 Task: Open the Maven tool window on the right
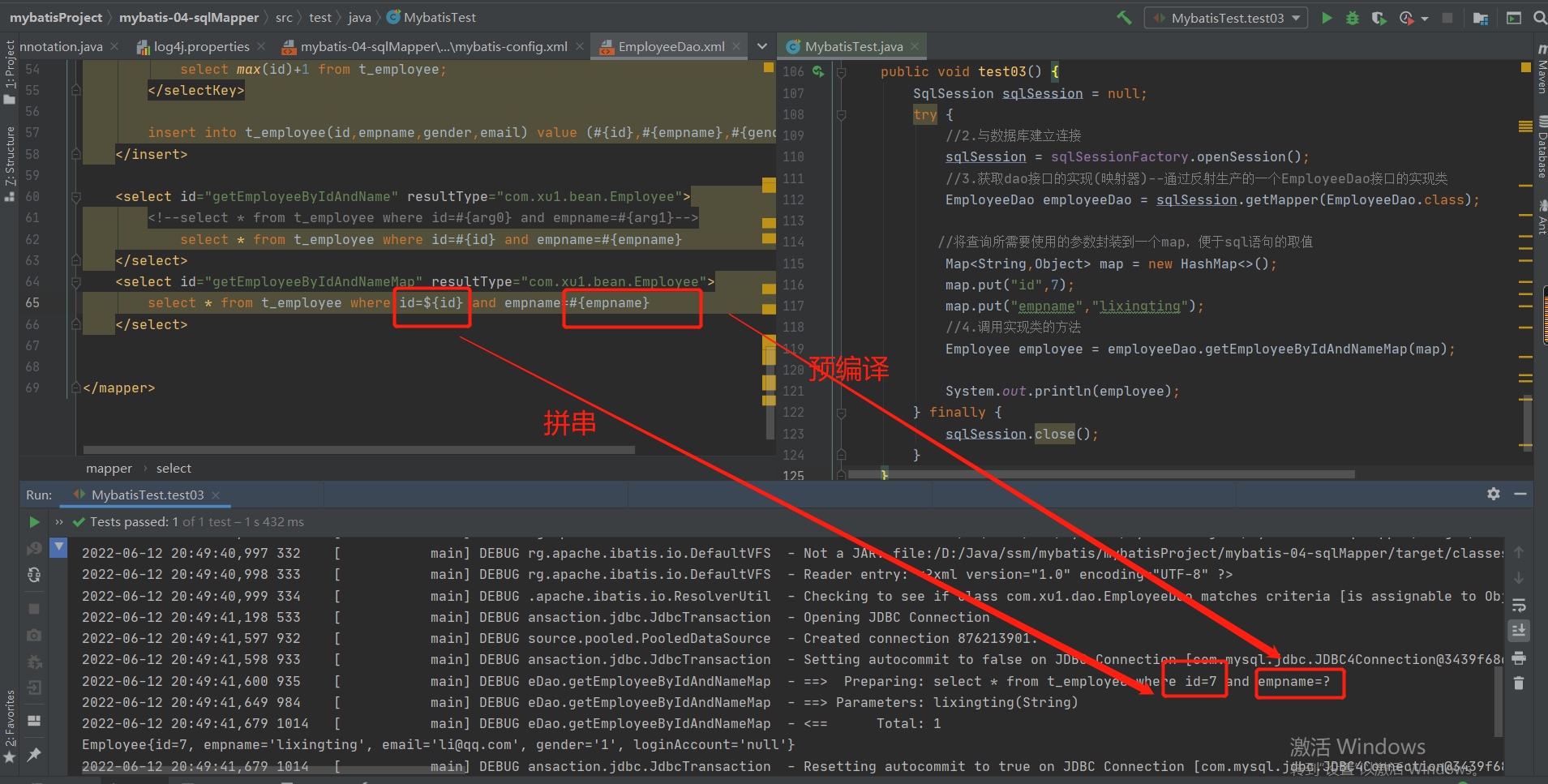coord(1541,70)
